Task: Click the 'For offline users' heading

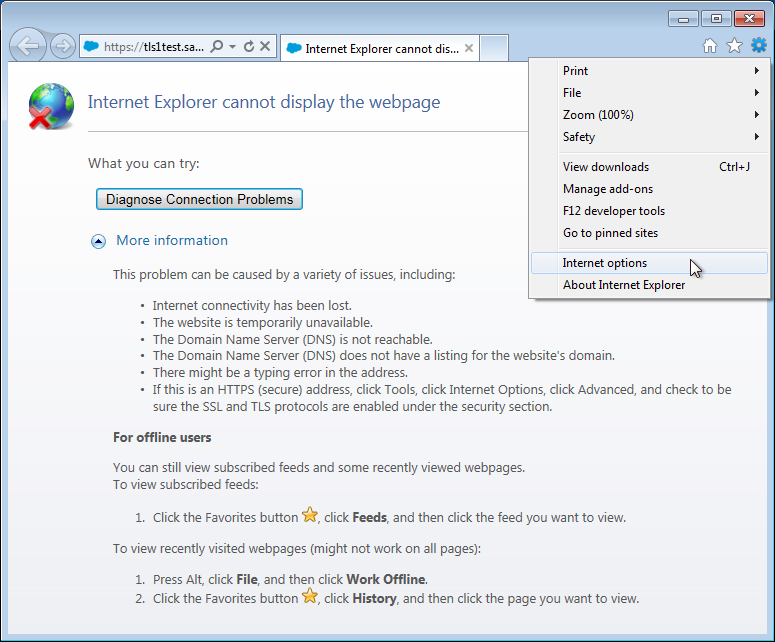Action: [x=162, y=437]
